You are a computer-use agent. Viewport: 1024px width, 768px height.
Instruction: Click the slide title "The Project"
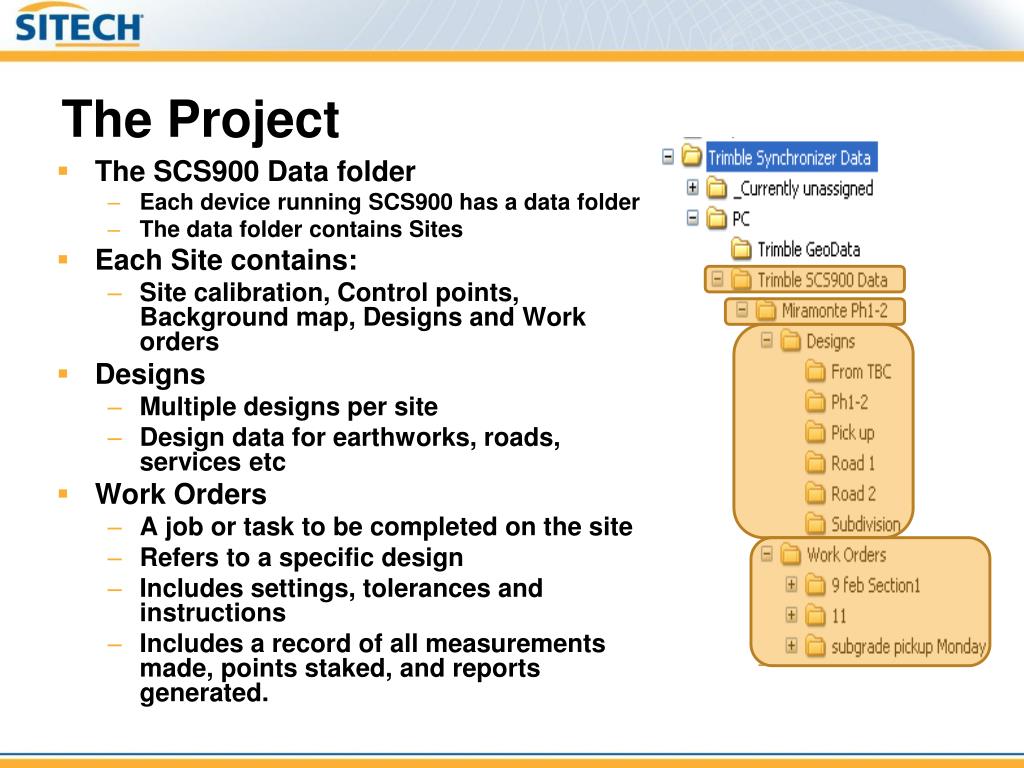200,120
